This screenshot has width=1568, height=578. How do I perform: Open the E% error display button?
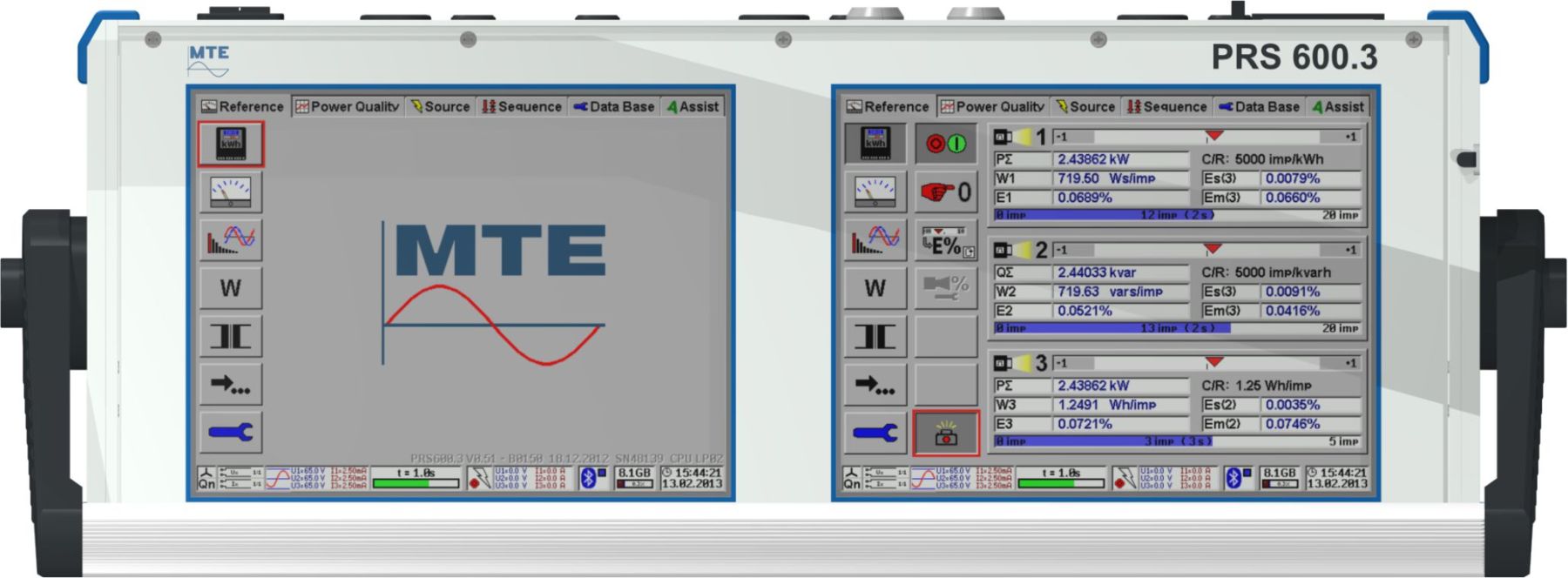point(946,241)
